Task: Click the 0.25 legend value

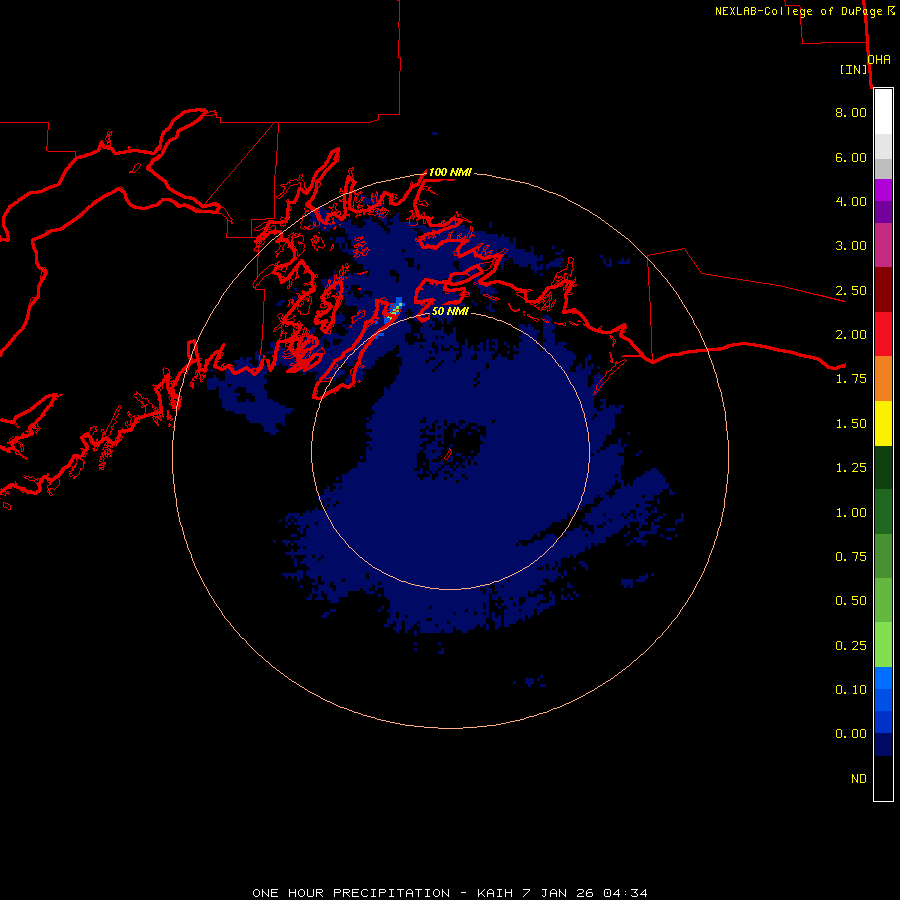Action: point(851,646)
